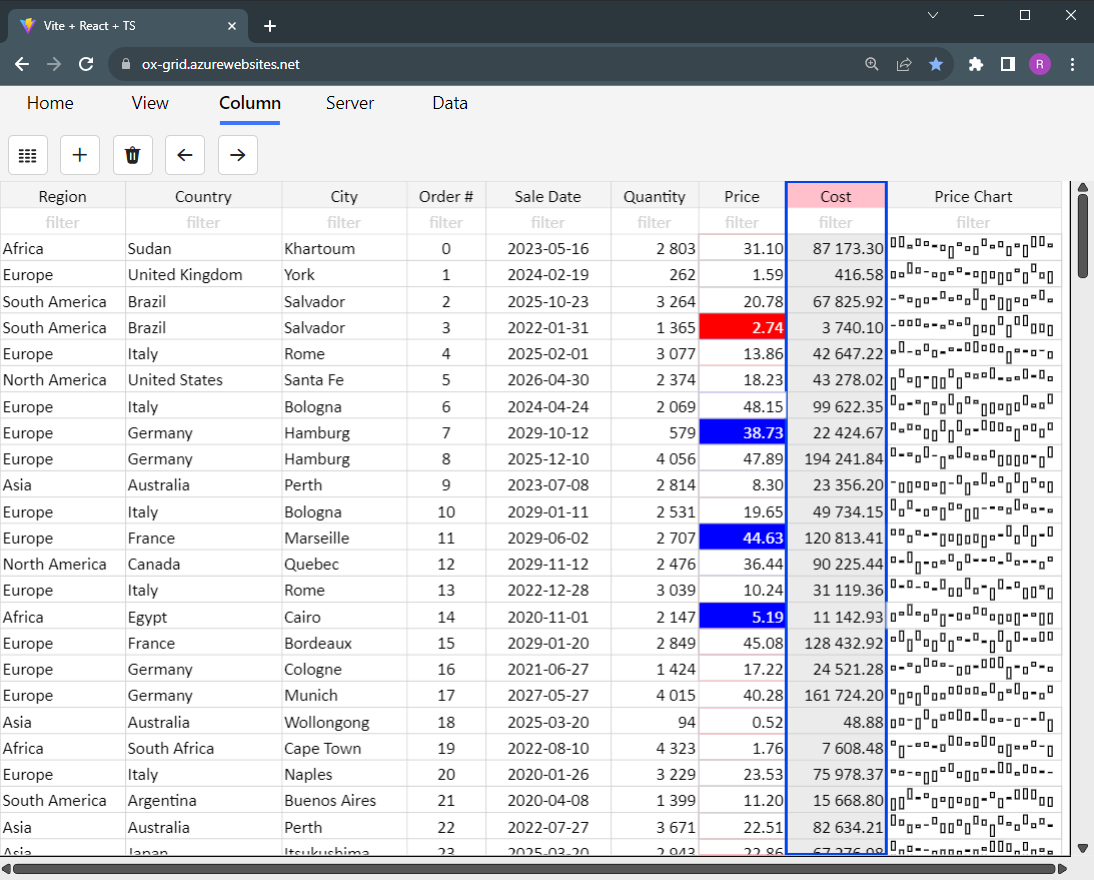Click the vertical scrollbar down arrow

coord(1082,848)
